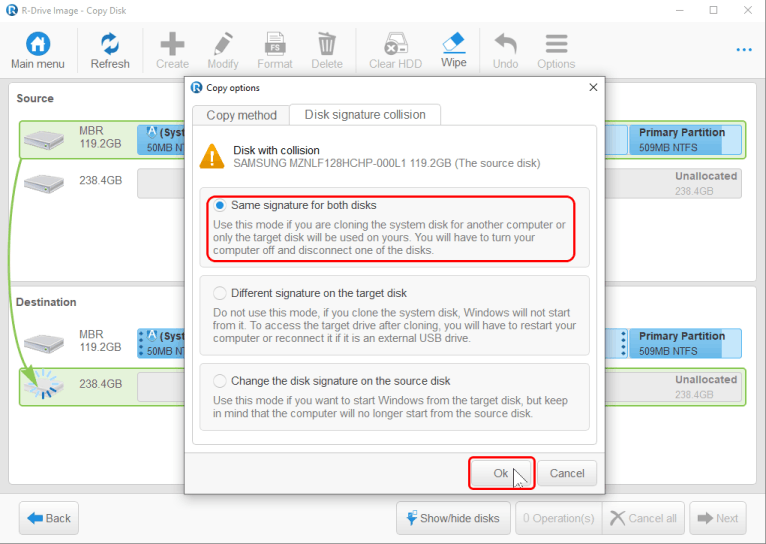Click the Destination section heading
The width and height of the screenshot is (766, 544).
point(46,302)
